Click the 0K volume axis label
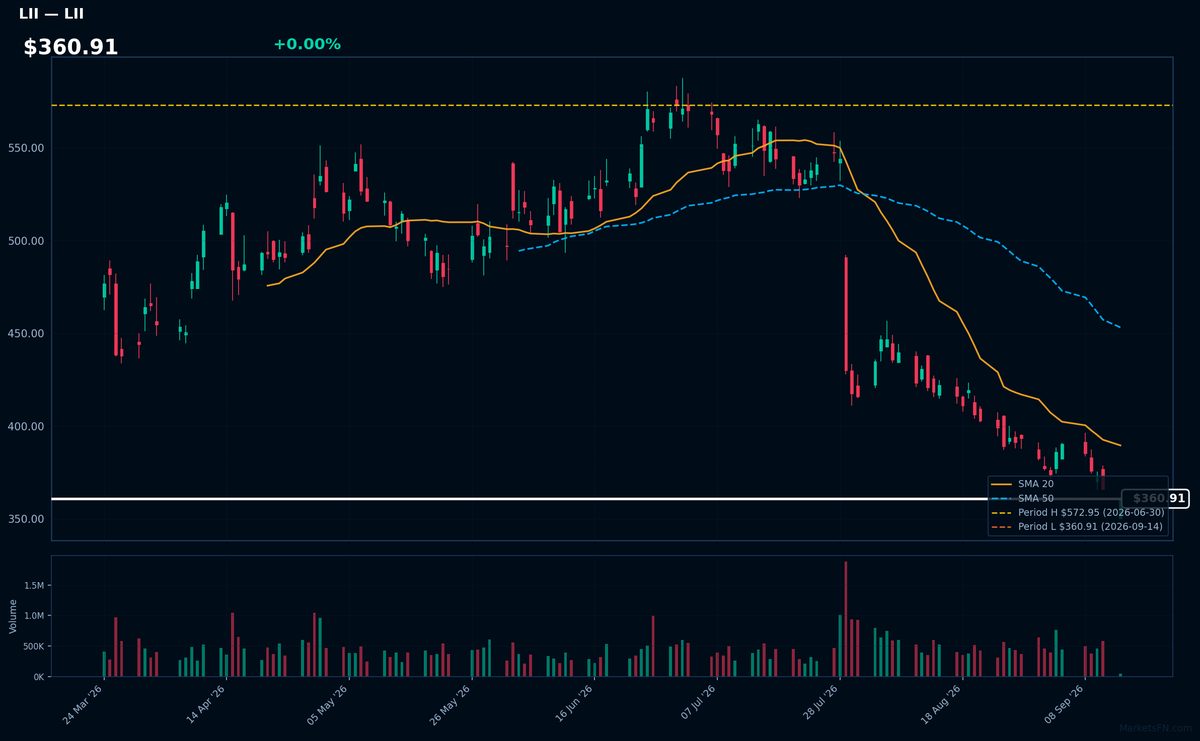 39,677
